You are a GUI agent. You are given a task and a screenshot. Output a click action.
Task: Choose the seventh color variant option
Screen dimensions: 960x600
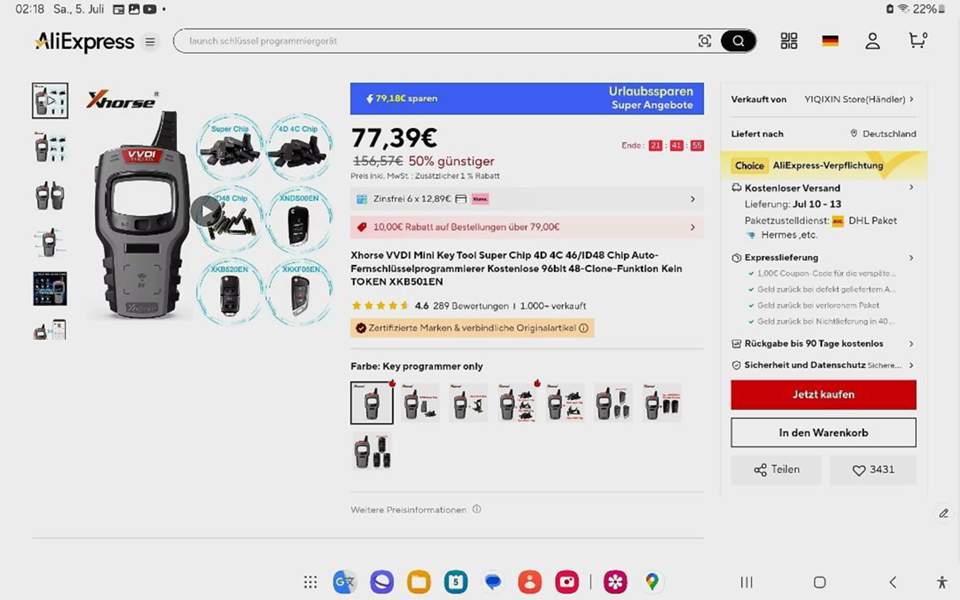click(x=662, y=403)
